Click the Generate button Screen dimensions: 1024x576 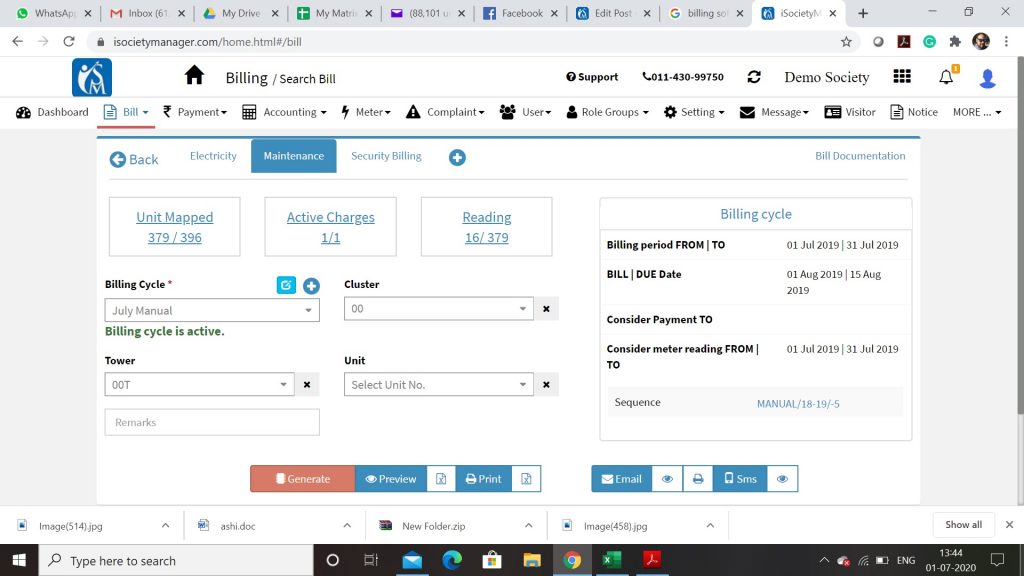(x=301, y=478)
